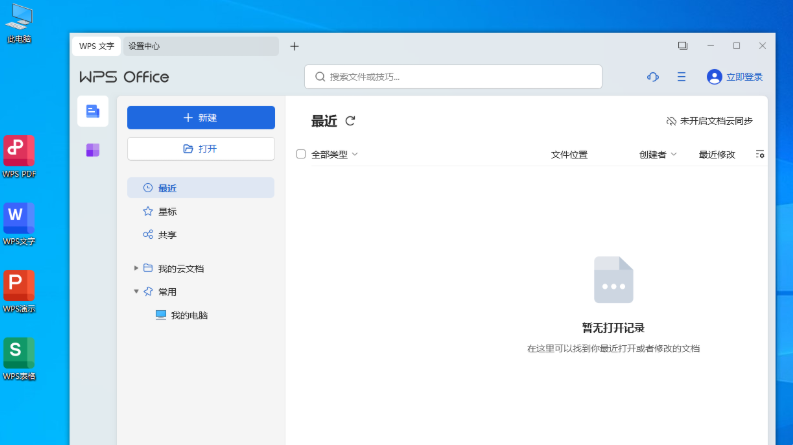Viewport: 793px width, 445px height.
Task: Click the 新建 button
Action: (x=200, y=118)
